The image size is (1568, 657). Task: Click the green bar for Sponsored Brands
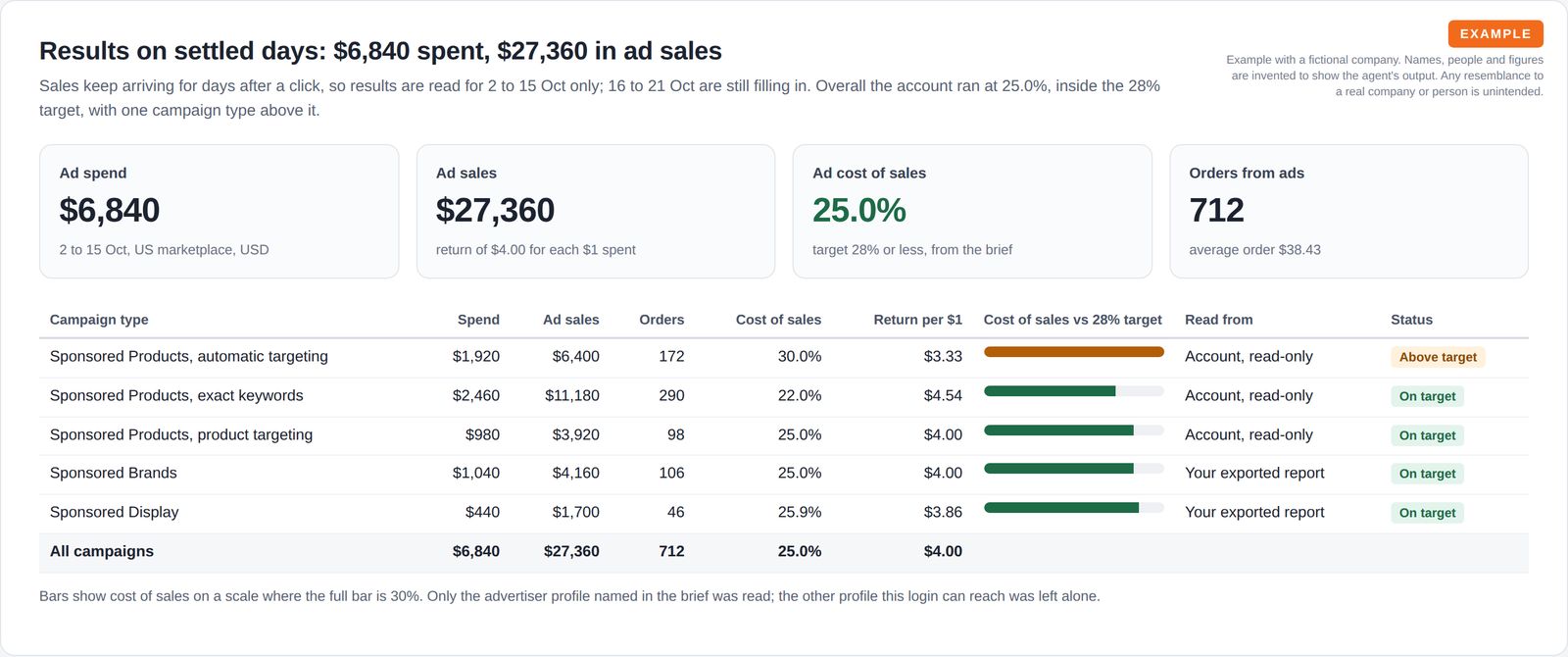(1058, 469)
